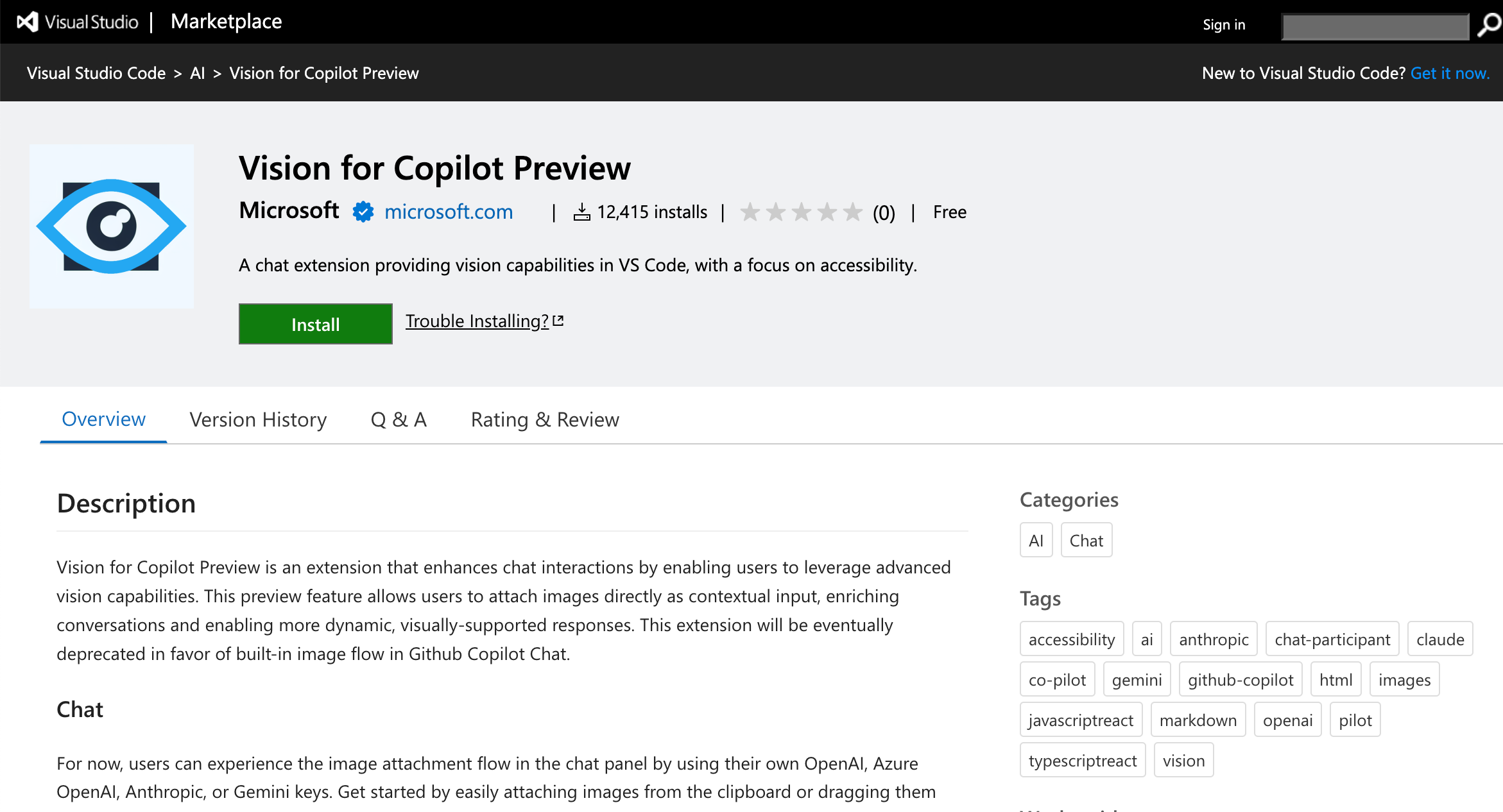Switch to the Version History tab
Screen dimensions: 1503x812
(x=258, y=419)
